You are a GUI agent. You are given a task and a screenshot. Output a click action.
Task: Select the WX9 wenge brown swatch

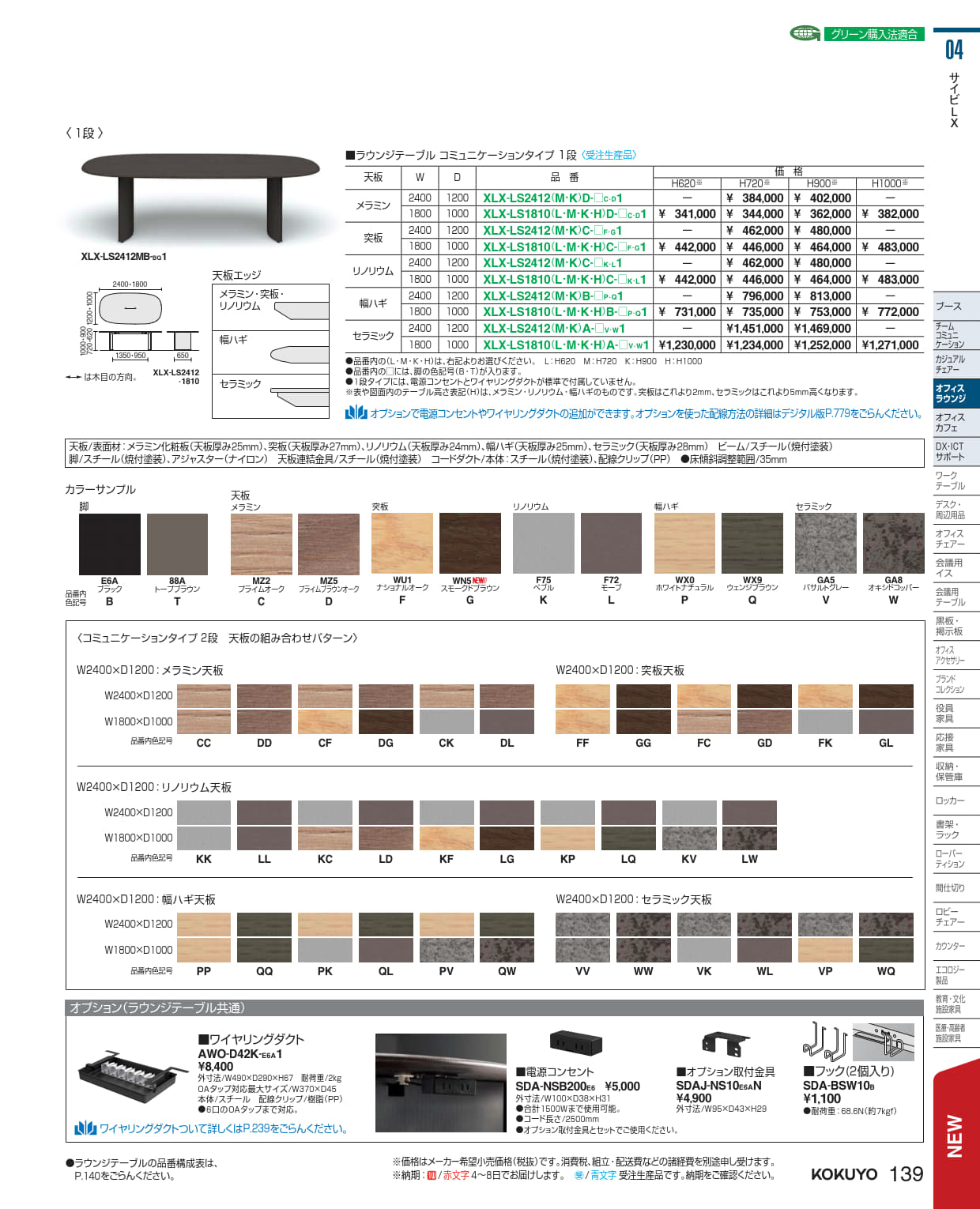point(752,544)
